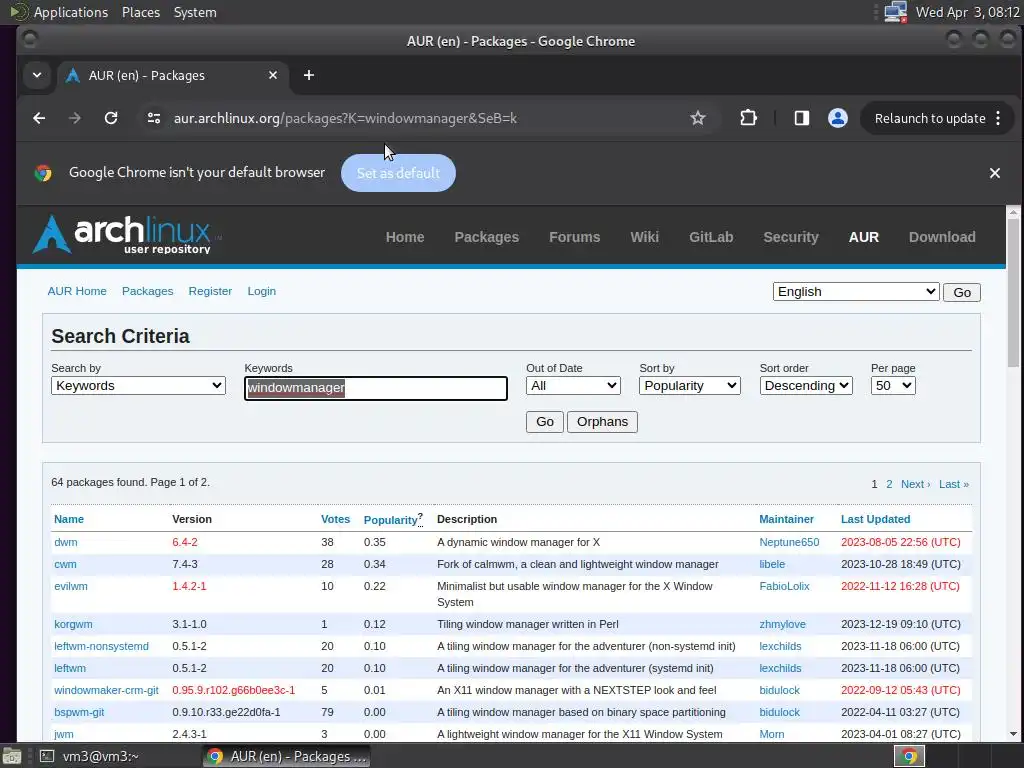Click the Login link
Viewport: 1024px width, 768px height.
pyautogui.click(x=261, y=291)
